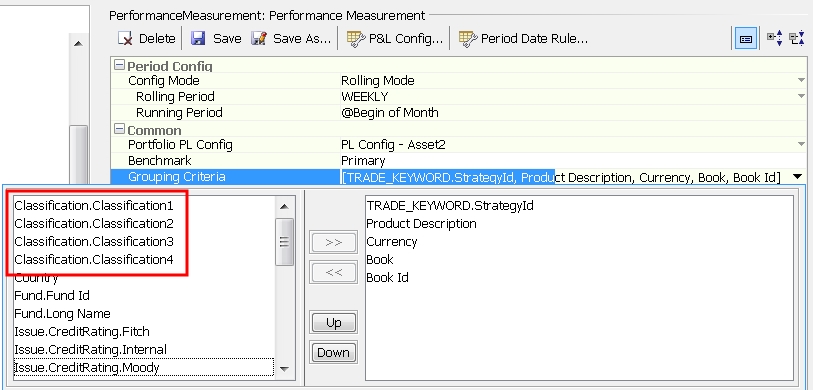Viewport: 813px width, 390px height.
Task: Select Book Id in the selected list
Action: (x=387, y=278)
